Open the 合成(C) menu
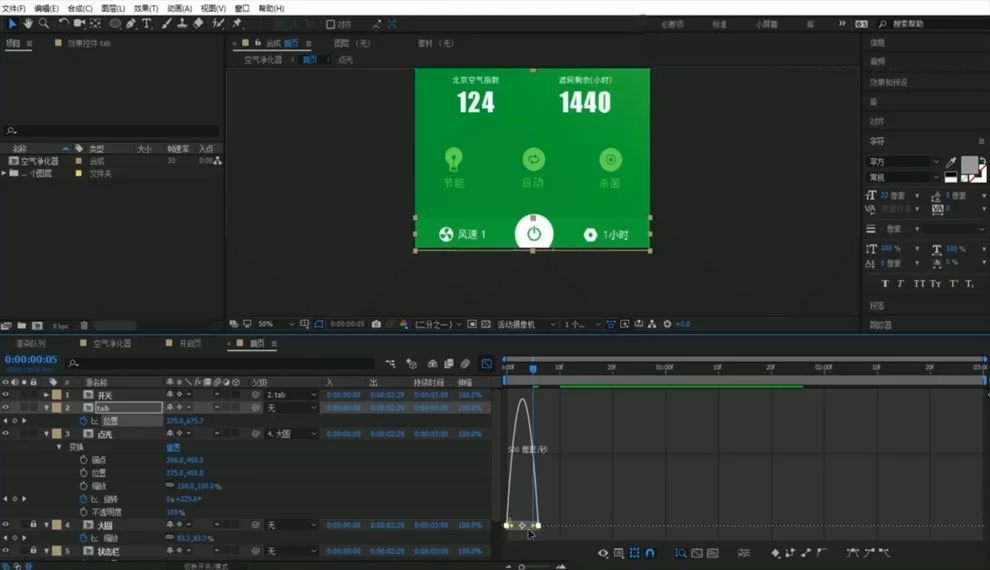The width and height of the screenshot is (990, 570). 80,8
